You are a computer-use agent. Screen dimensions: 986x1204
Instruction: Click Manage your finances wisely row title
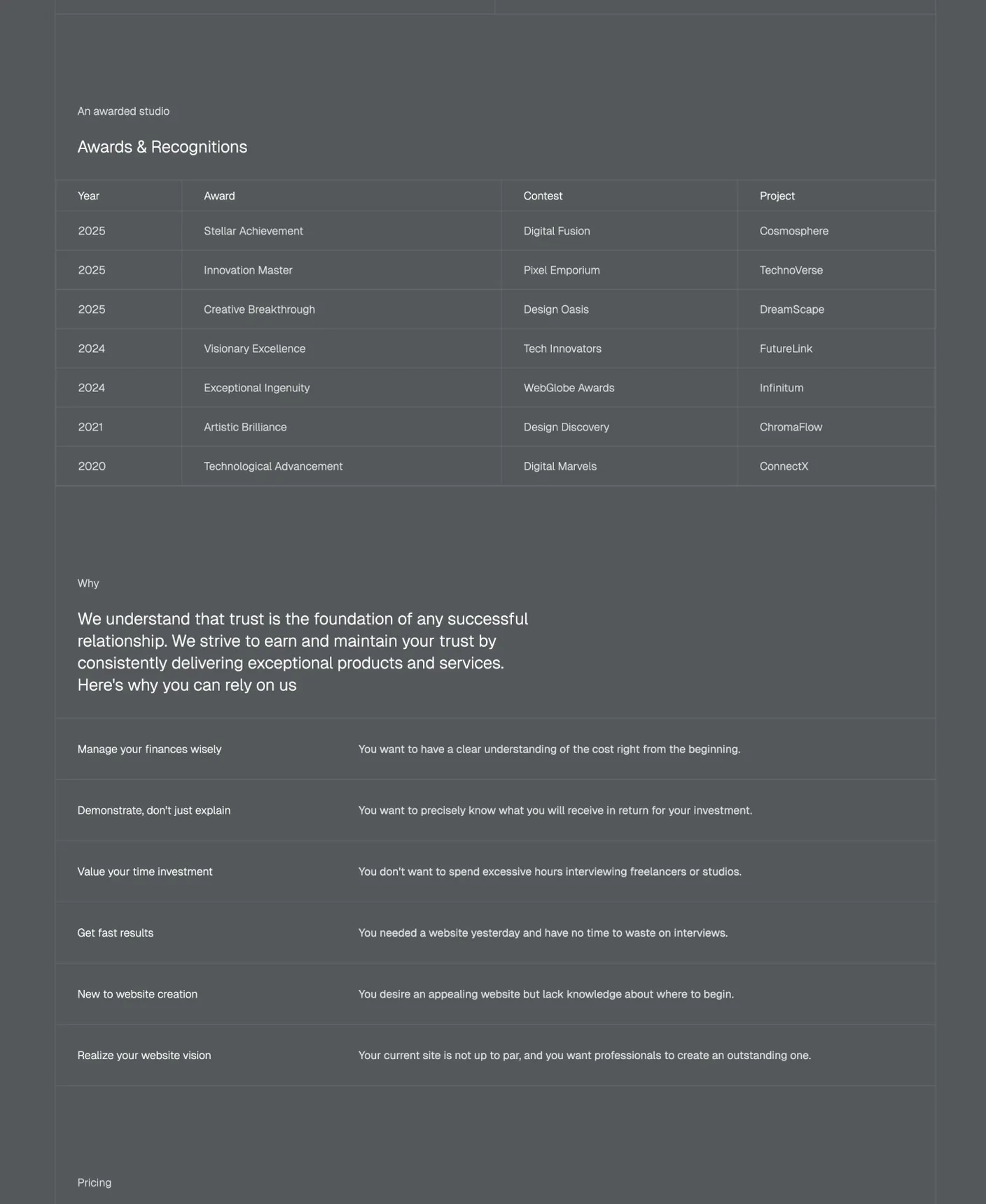[149, 749]
